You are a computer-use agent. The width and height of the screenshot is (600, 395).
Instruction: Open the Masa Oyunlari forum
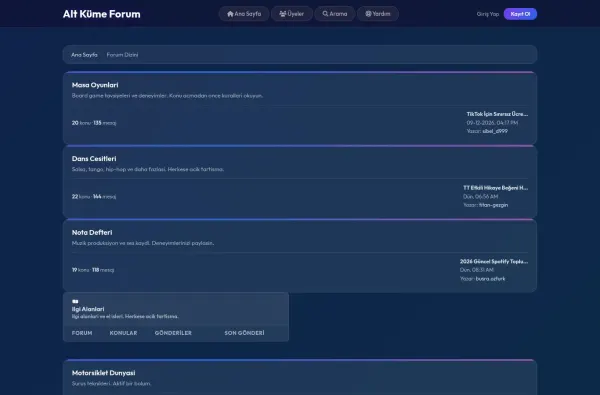click(x=95, y=85)
